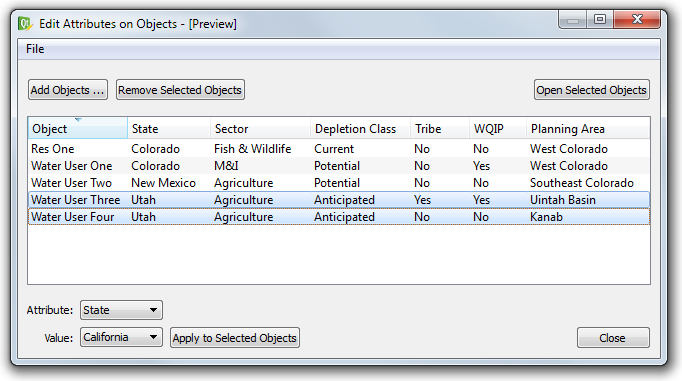Image resolution: width=682 pixels, height=381 pixels.
Task: Open the File menu
Action: pos(35,49)
